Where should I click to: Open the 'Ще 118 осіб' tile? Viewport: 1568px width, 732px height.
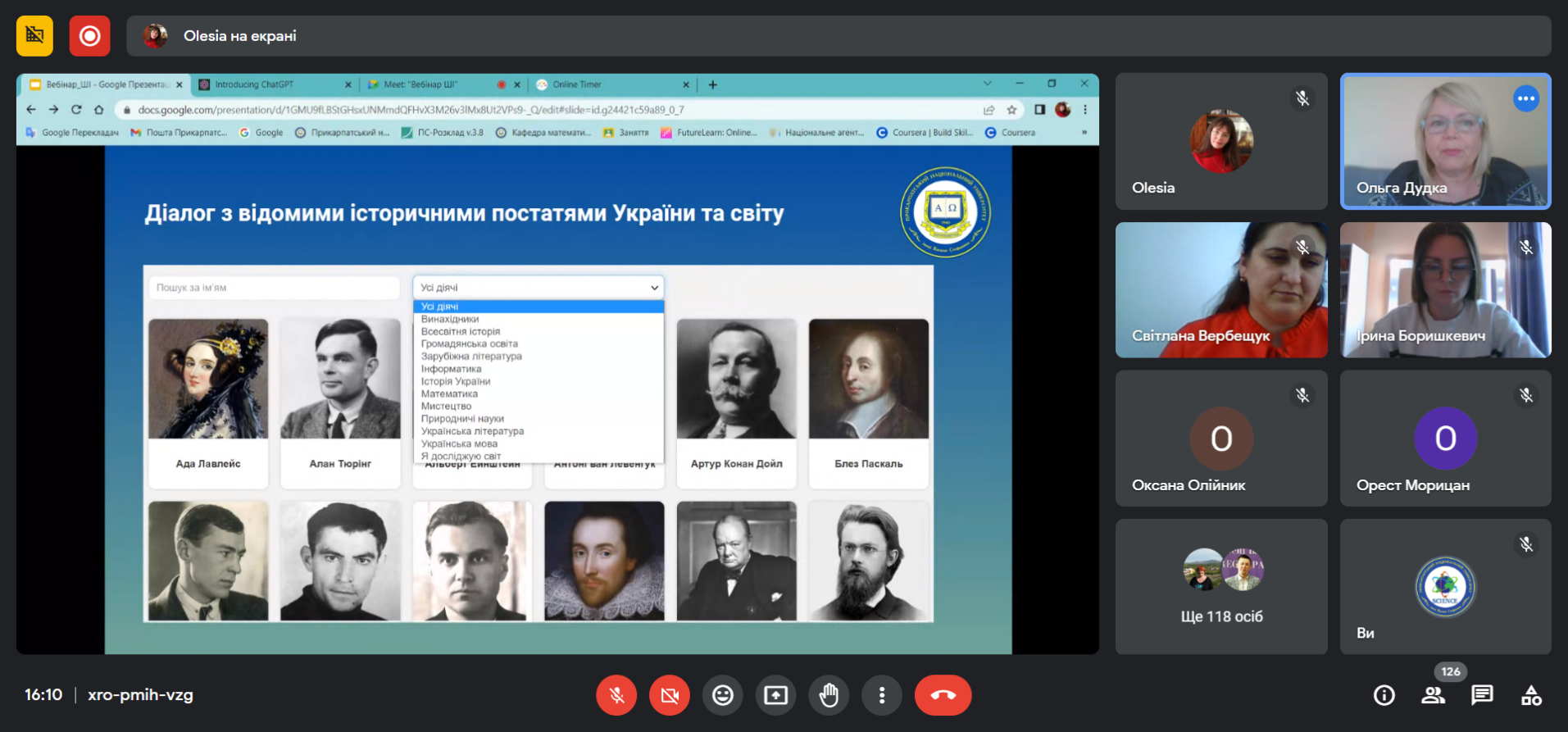pyautogui.click(x=1220, y=586)
